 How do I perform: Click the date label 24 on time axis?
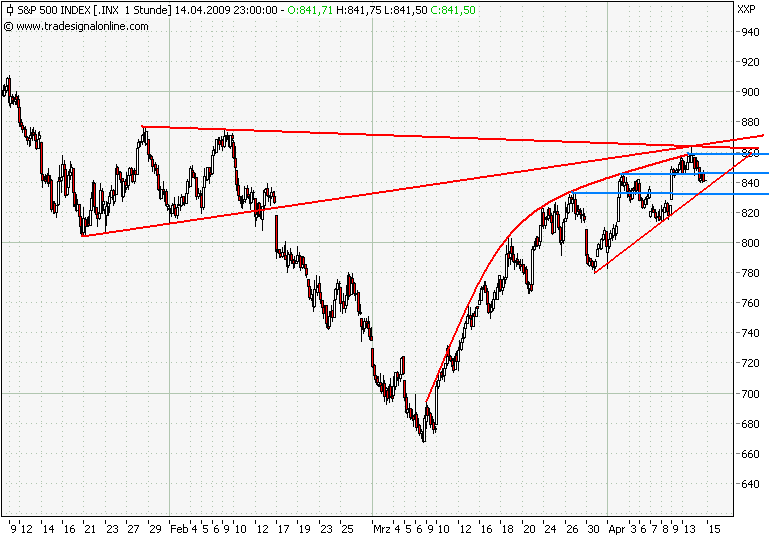click(550, 529)
